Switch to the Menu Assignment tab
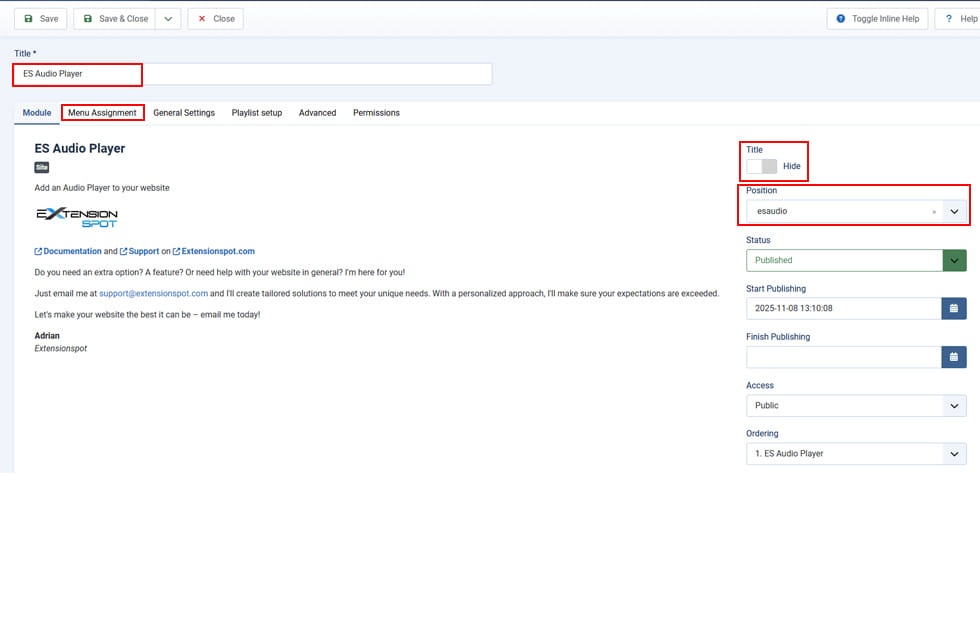 (x=102, y=113)
